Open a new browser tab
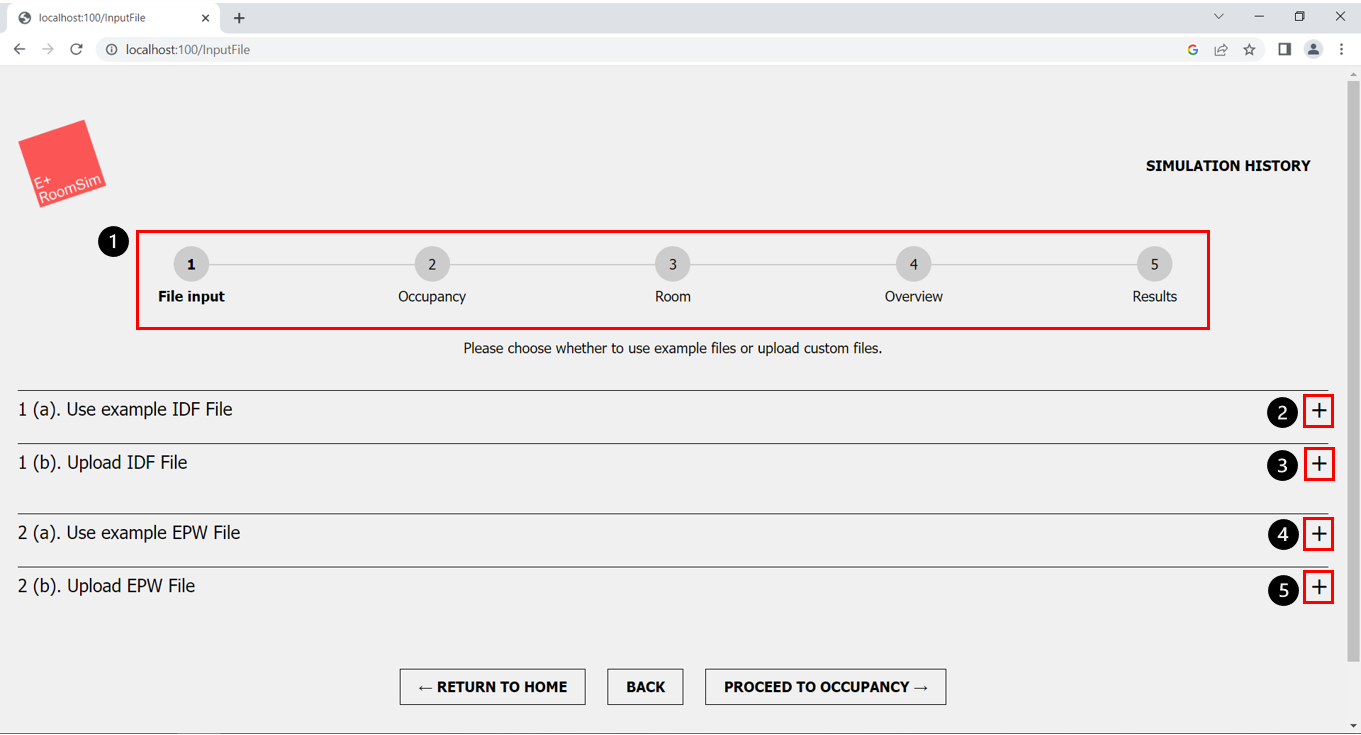Viewport: 1361px width, 735px height. (x=239, y=18)
